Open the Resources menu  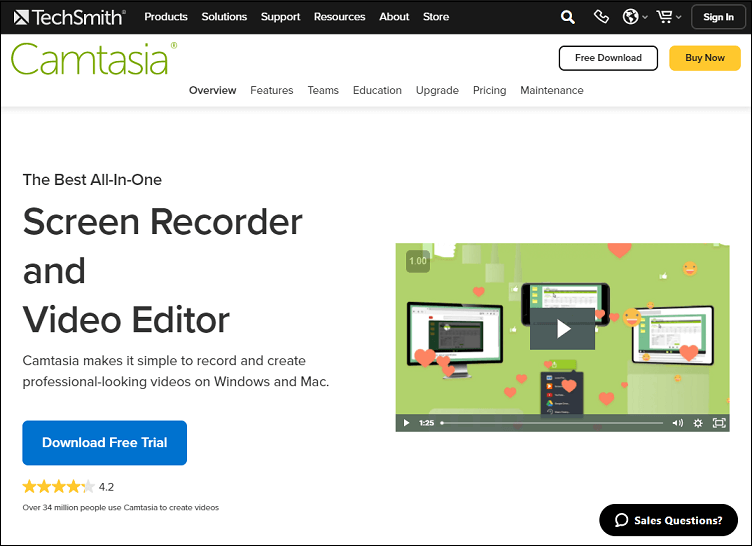[x=340, y=17]
